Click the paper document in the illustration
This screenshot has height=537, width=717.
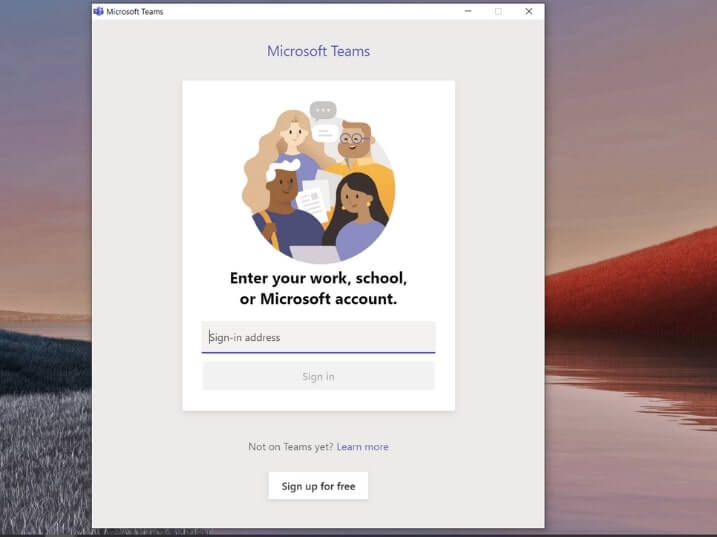coord(313,200)
